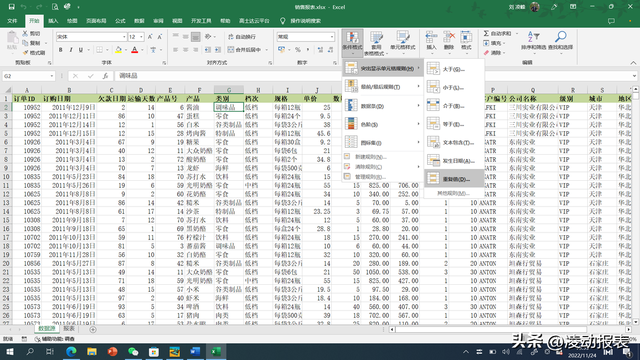Screen dimensions: 640x360
Task: Open font color dropdown arrow
Action: click(x=142, y=50)
